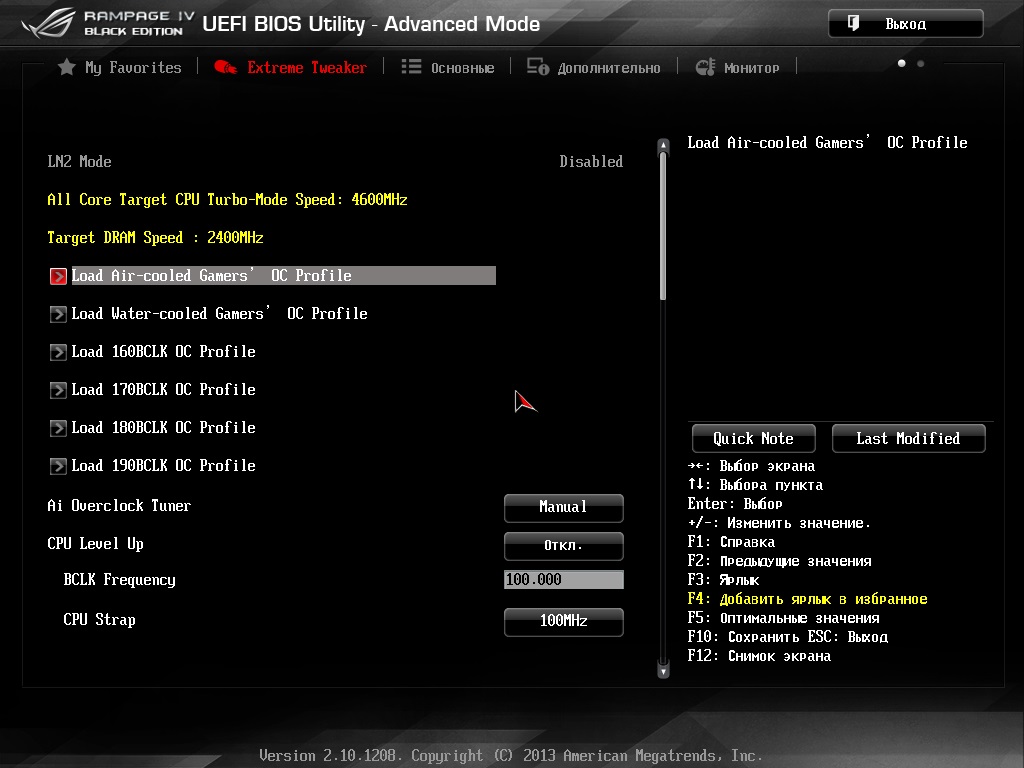Click the BCLK Frequency label
The image size is (1024, 768).
click(x=120, y=580)
